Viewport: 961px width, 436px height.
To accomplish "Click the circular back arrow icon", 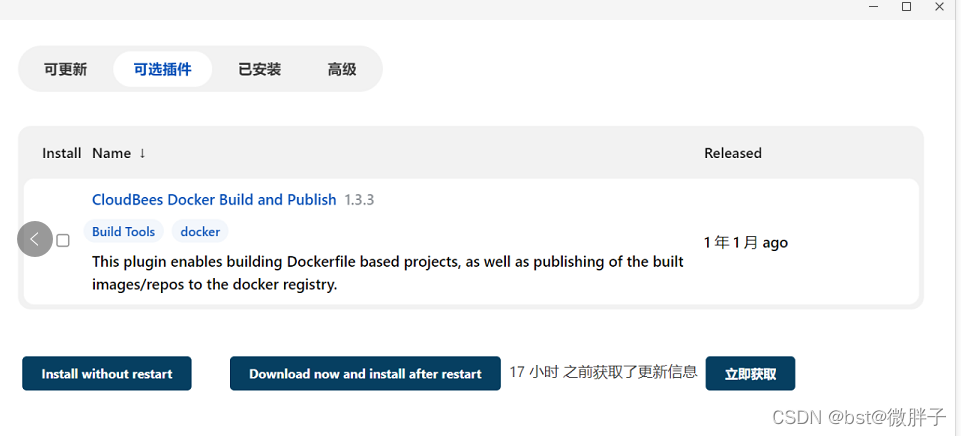I will [x=35, y=239].
